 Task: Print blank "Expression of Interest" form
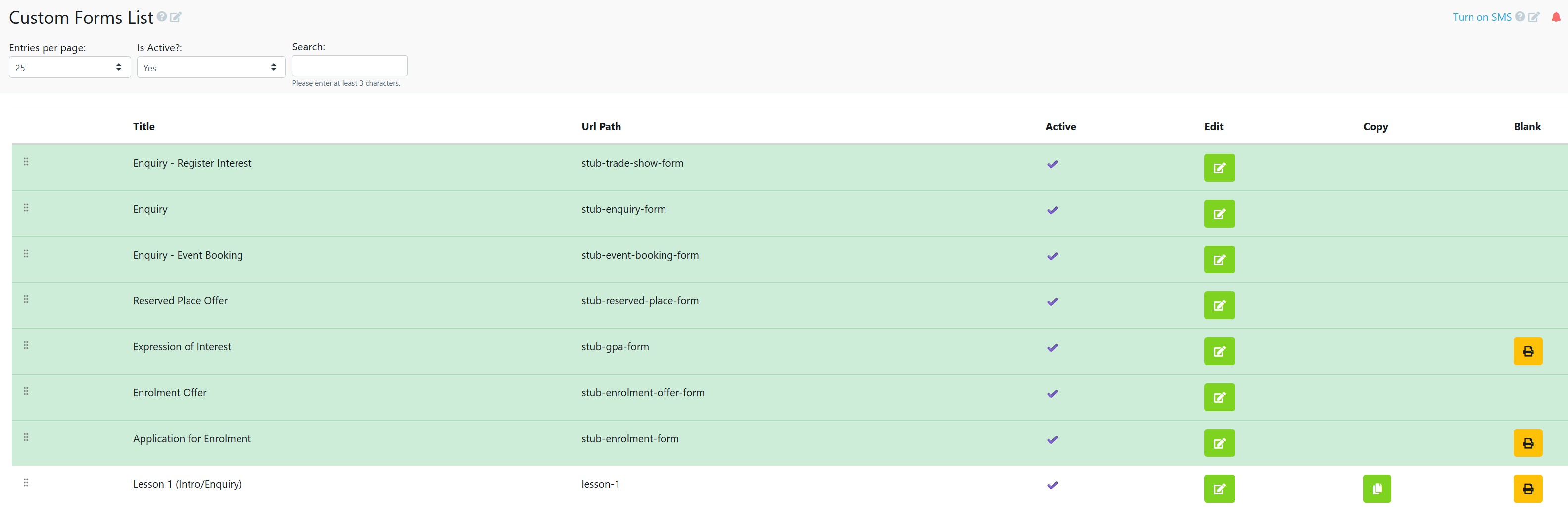click(1528, 351)
